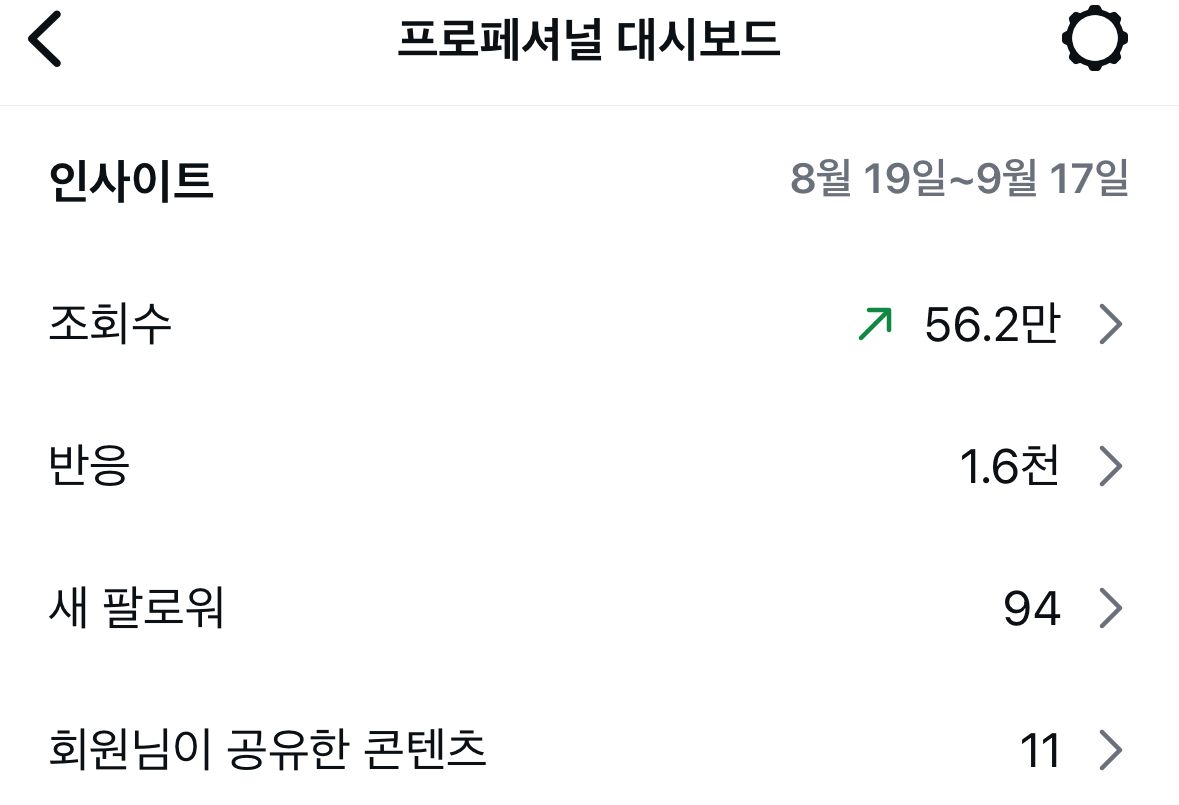This screenshot has height=805, width=1179.
Task: Tap the 인사이트 section heading
Action: coord(131,182)
